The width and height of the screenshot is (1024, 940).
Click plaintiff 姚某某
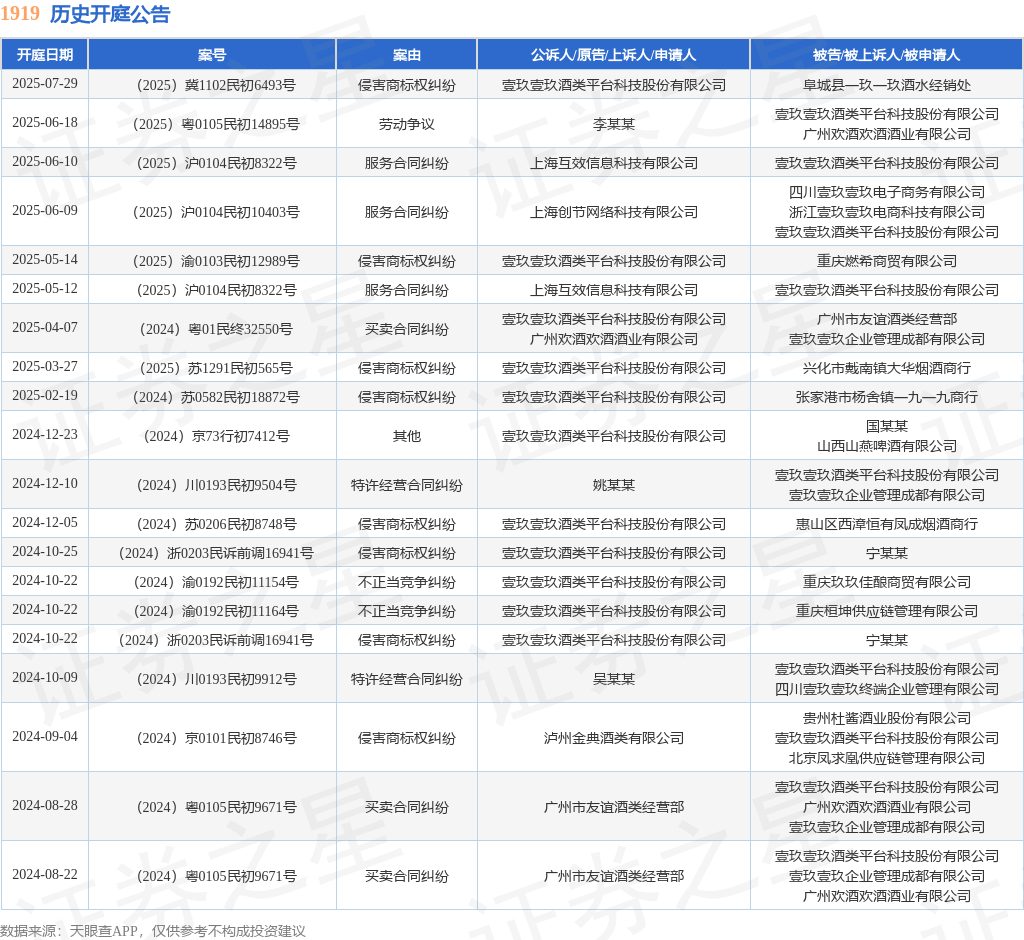[x=613, y=485]
